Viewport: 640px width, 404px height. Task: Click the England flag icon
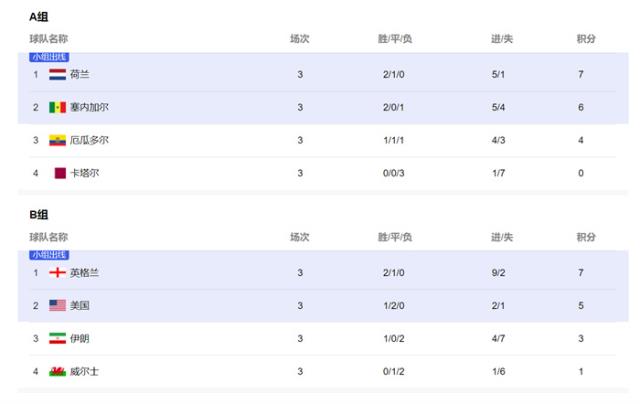pos(58,272)
